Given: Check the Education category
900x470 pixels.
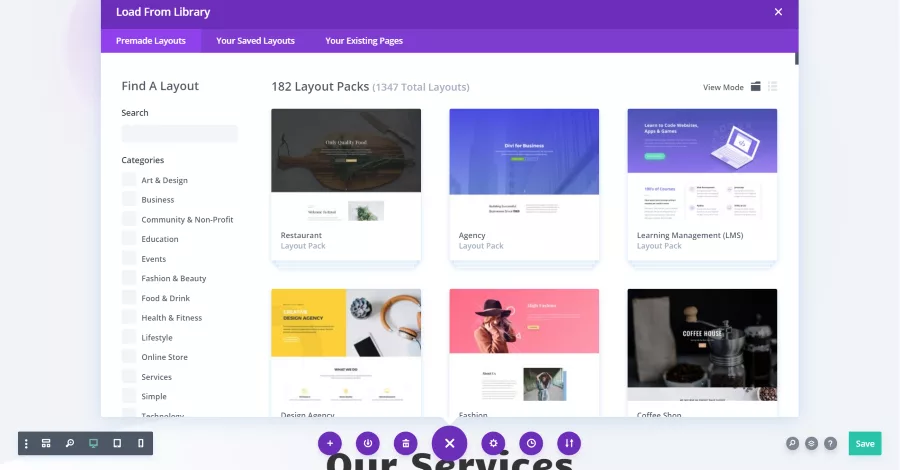Looking at the screenshot, I should point(129,239).
